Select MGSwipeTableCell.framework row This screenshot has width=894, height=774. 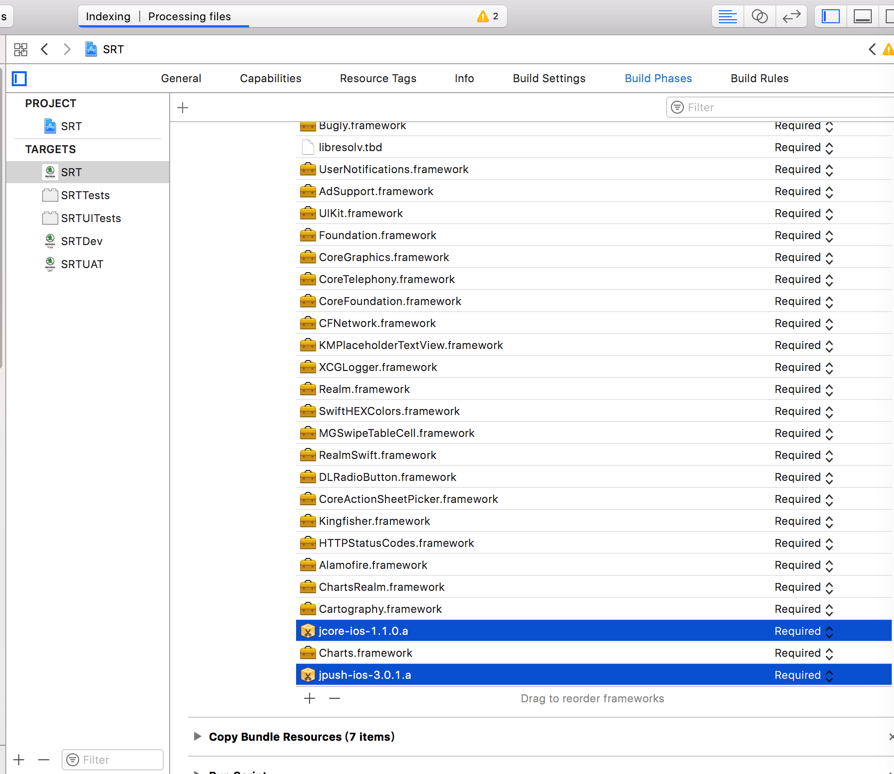[594, 433]
